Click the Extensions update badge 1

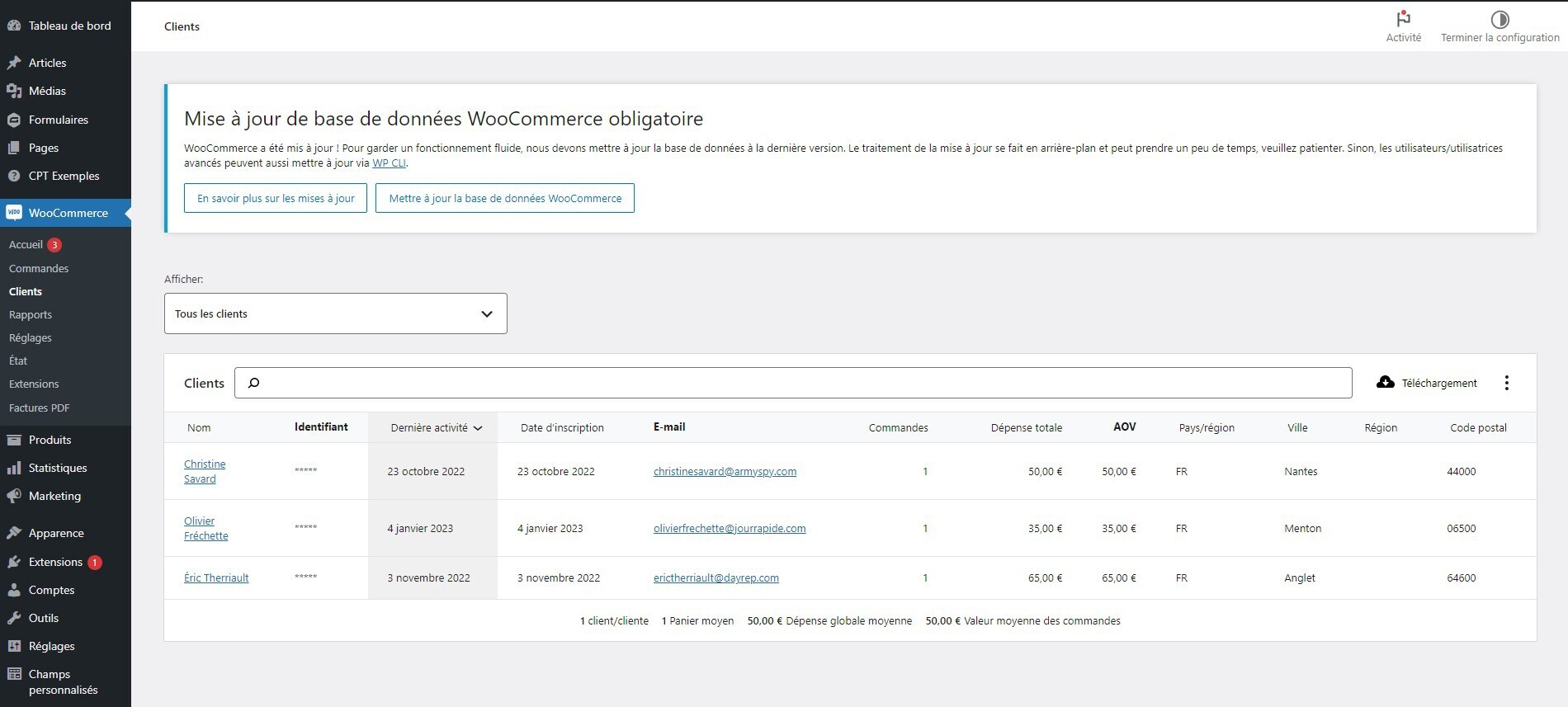95,563
